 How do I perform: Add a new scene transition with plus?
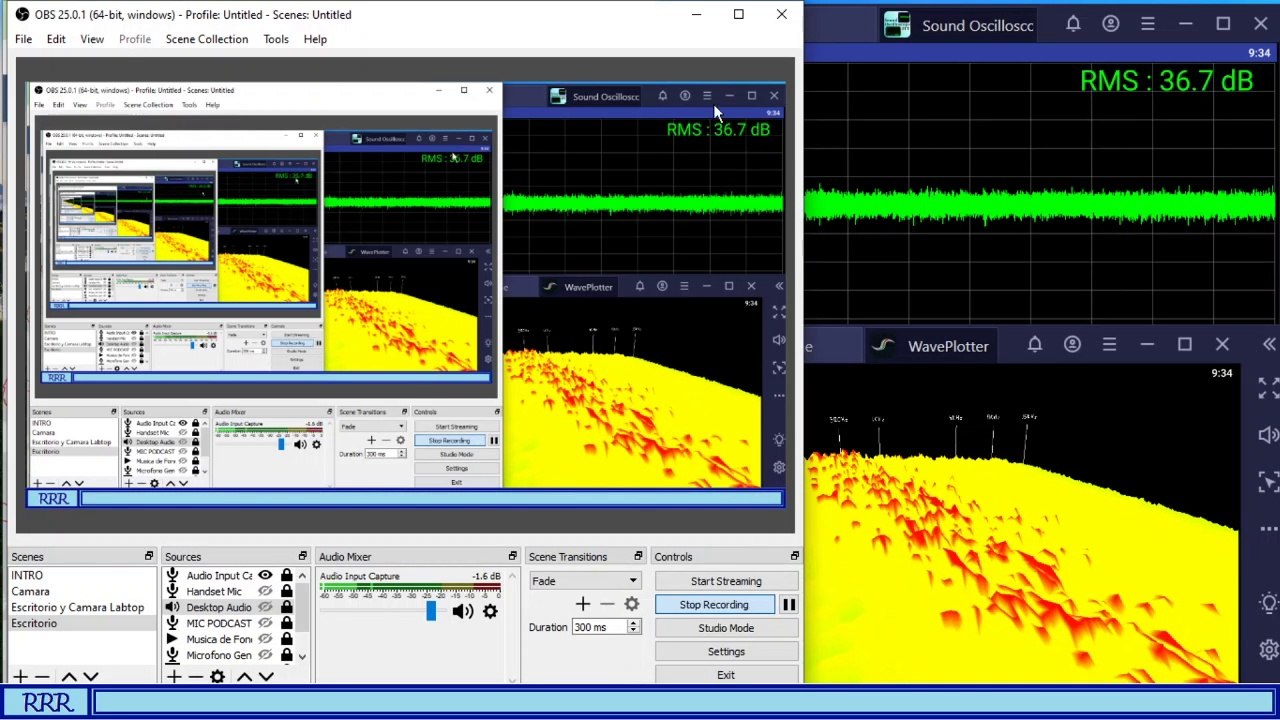click(582, 604)
